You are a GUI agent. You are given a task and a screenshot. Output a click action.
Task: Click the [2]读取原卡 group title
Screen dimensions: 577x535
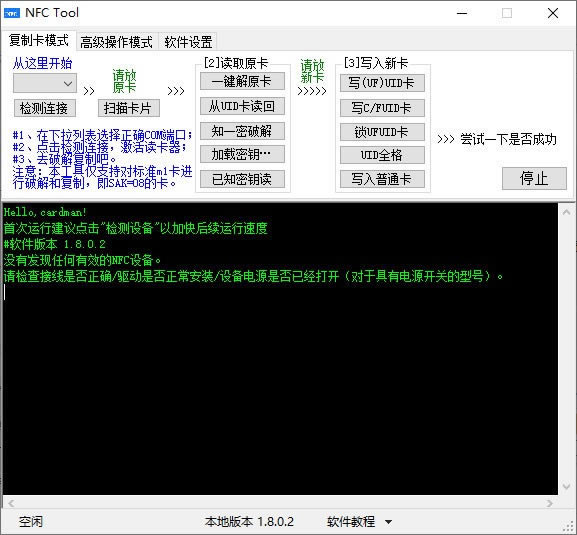[236, 63]
